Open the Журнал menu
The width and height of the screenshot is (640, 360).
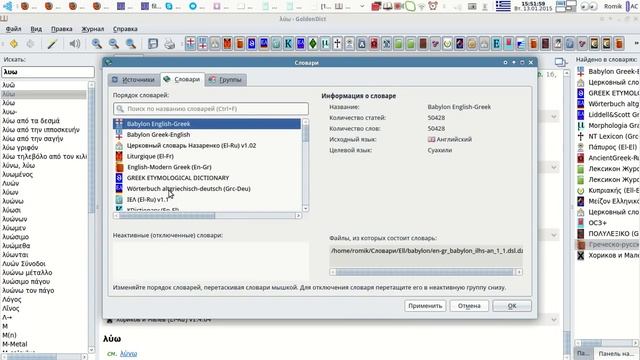click(x=93, y=29)
